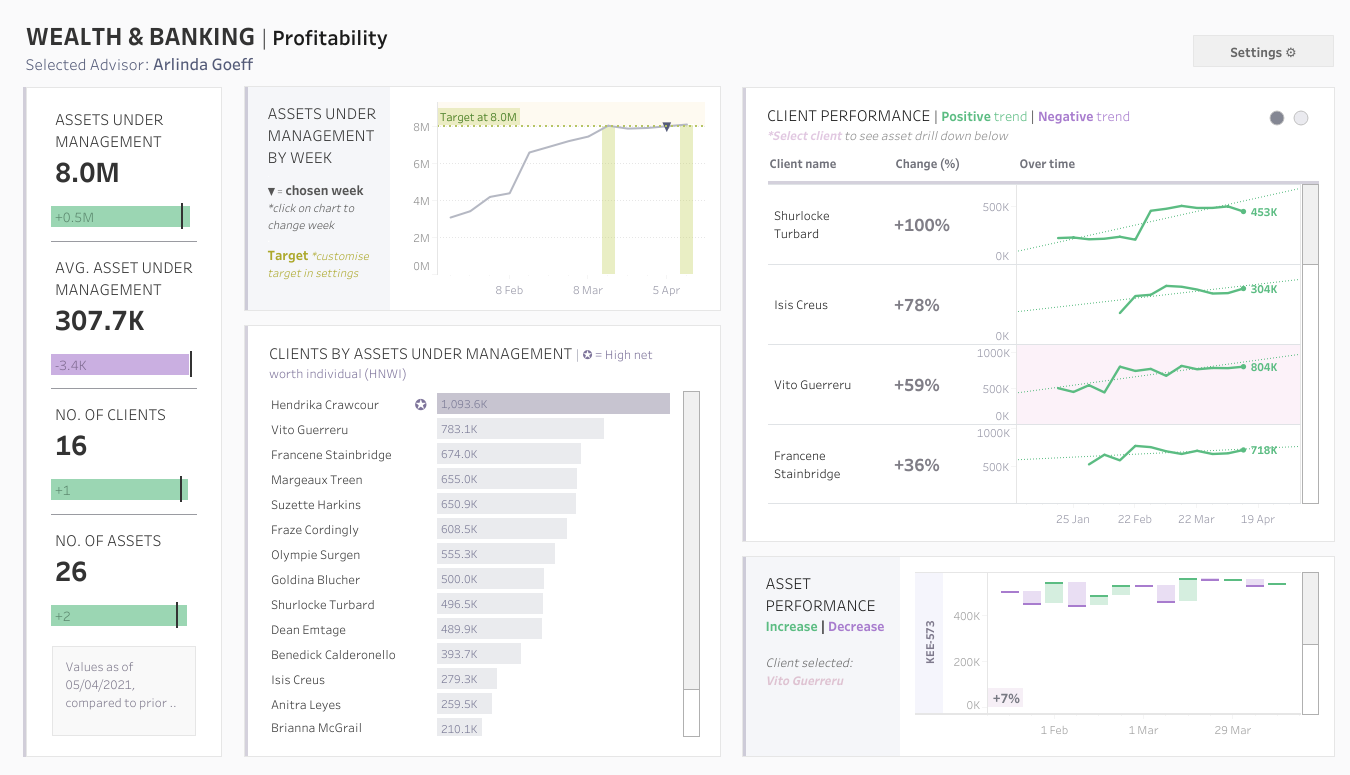The image size is (1350, 775).
Task: Click the chosen week triangle marker on the chart
Action: click(x=665, y=128)
